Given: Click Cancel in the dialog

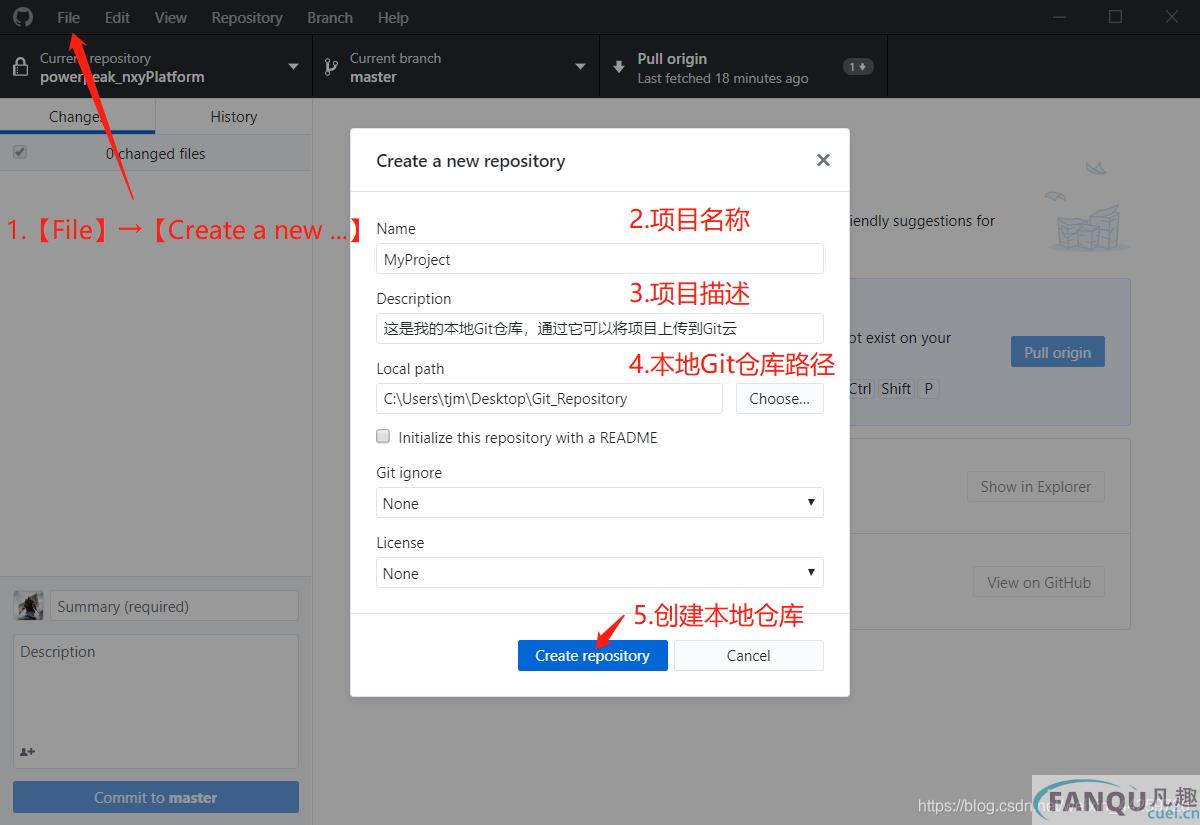Looking at the screenshot, I should tap(749, 655).
